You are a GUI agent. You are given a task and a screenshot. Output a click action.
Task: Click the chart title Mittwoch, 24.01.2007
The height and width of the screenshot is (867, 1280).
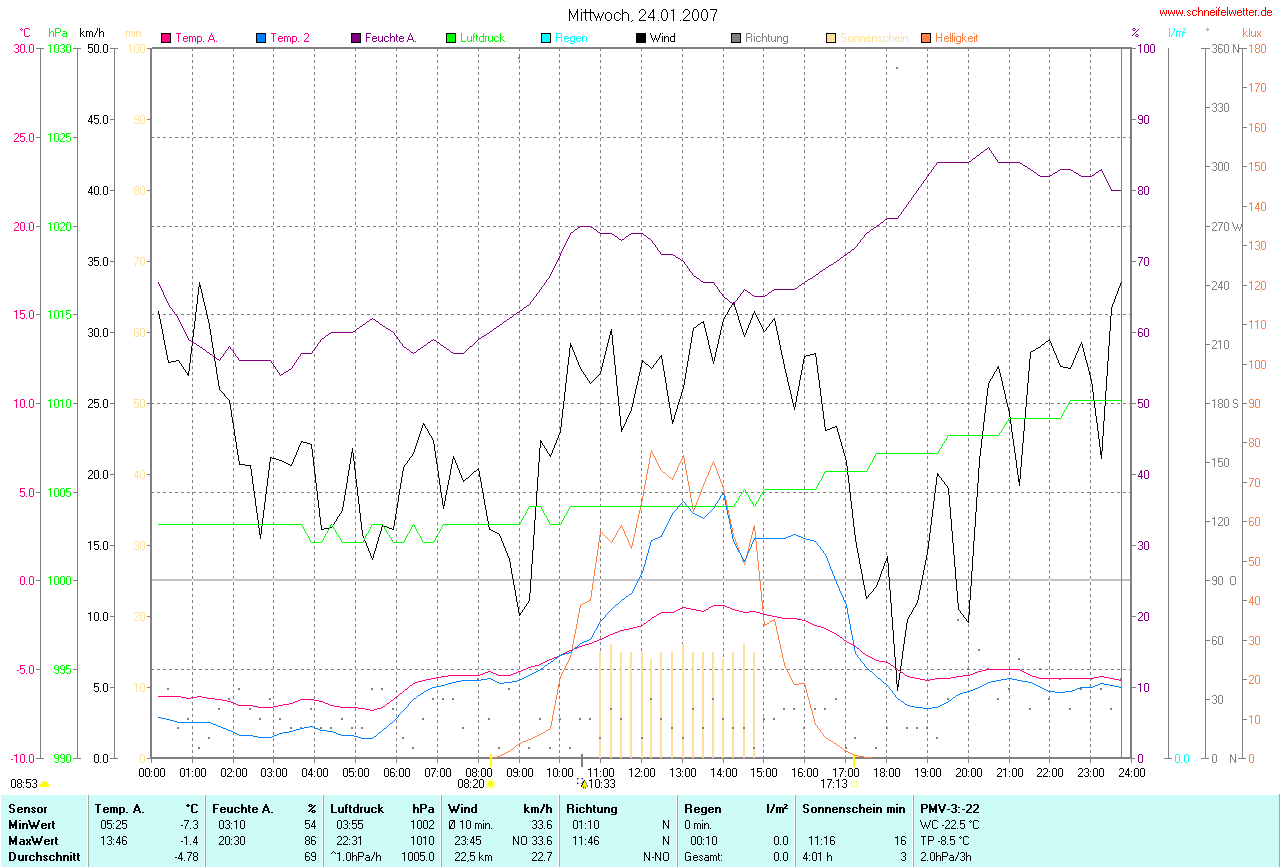[x=642, y=15]
